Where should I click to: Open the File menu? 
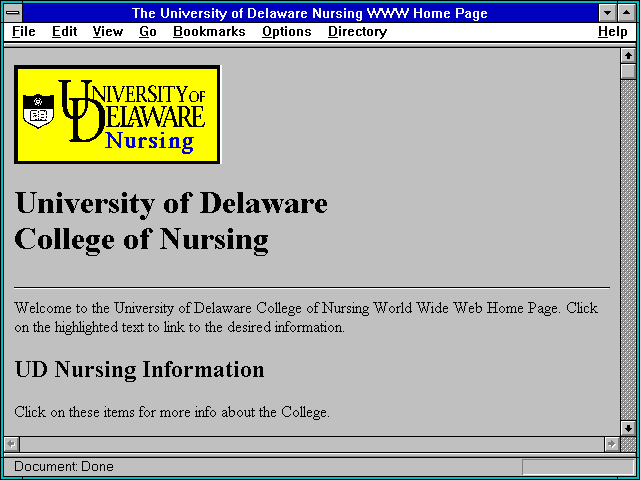24,32
